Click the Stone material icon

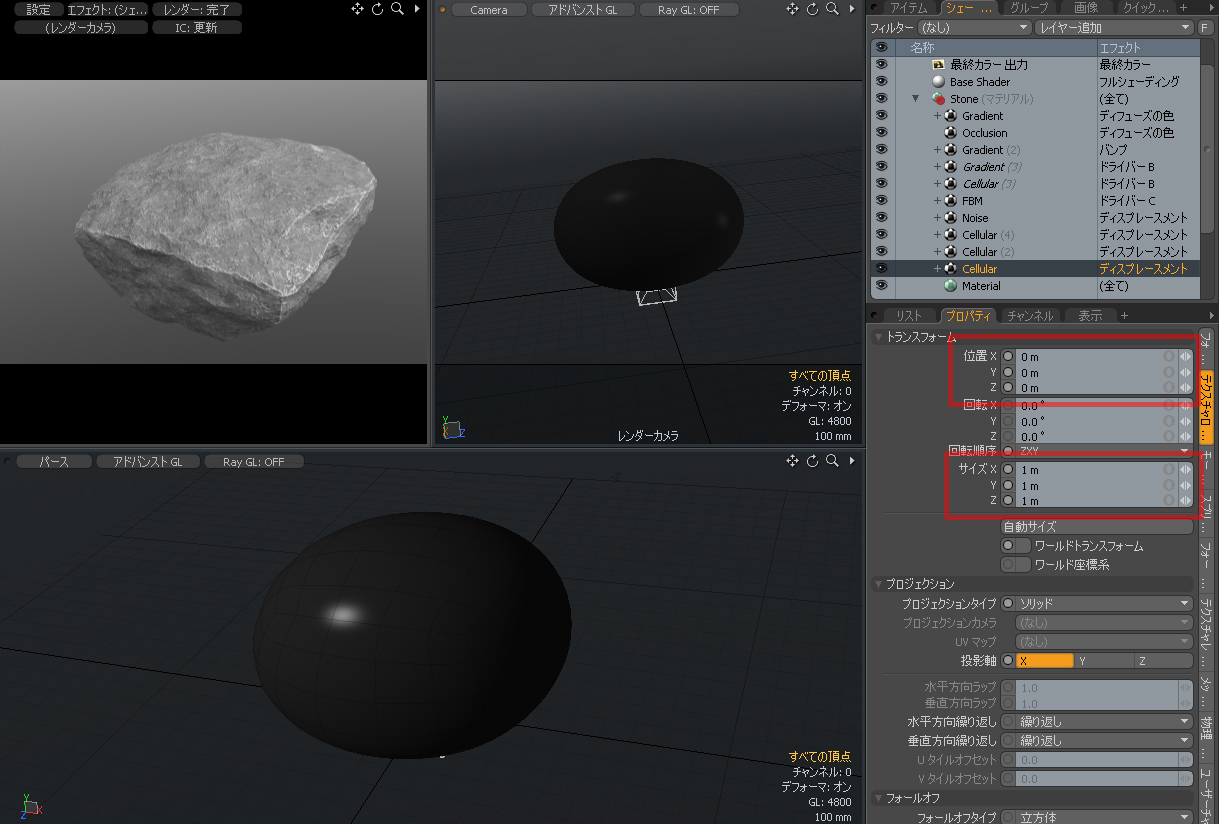click(x=938, y=99)
